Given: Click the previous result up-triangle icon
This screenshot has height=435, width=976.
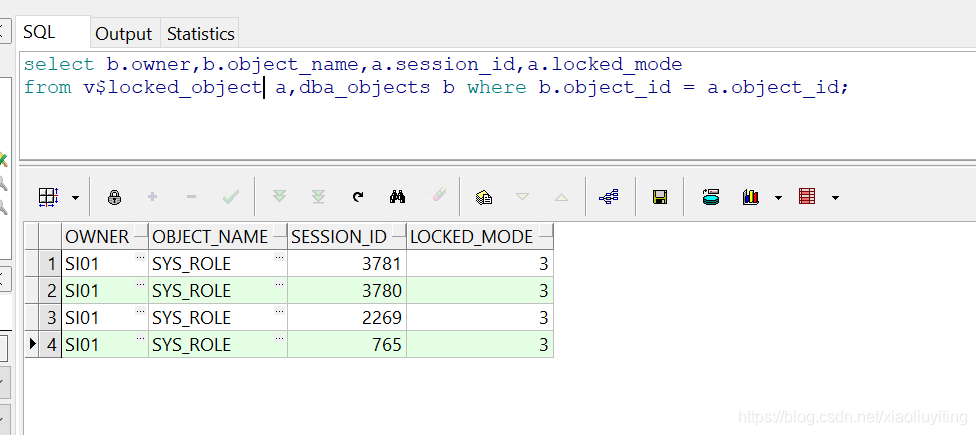Looking at the screenshot, I should point(561,197).
